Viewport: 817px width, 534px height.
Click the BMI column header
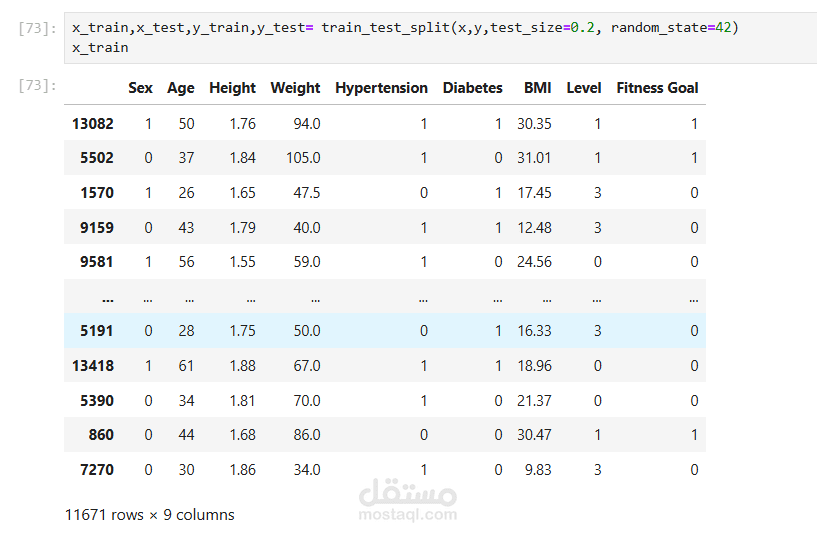pyautogui.click(x=538, y=88)
